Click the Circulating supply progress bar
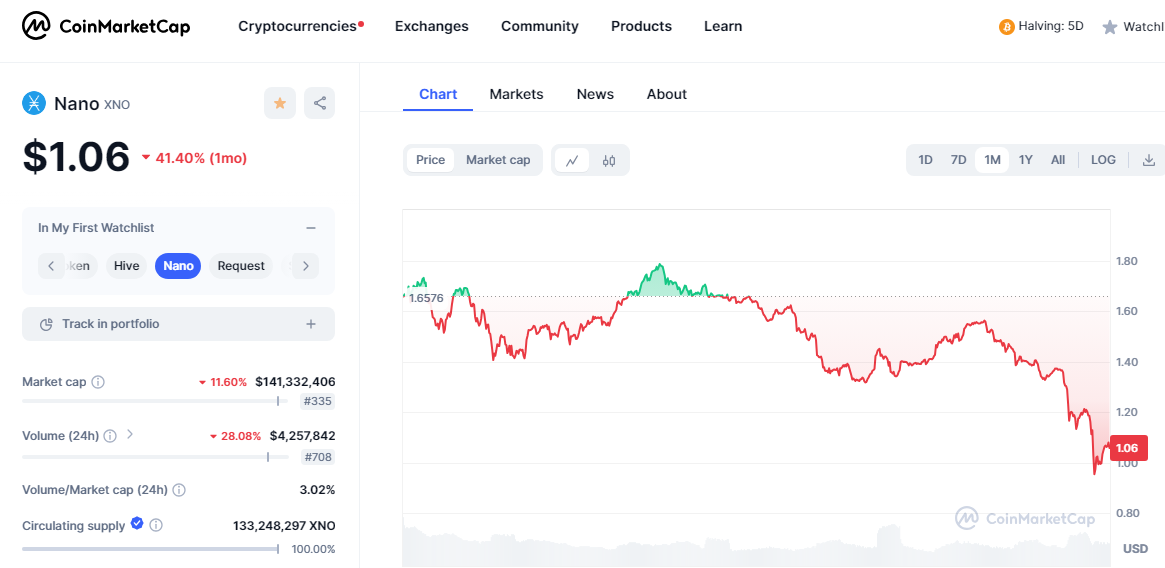This screenshot has height=568, width=1165. (x=150, y=549)
